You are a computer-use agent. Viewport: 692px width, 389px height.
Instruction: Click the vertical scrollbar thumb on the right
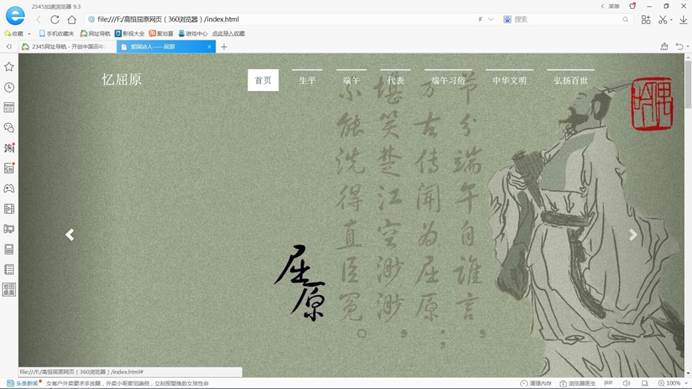coord(688,84)
